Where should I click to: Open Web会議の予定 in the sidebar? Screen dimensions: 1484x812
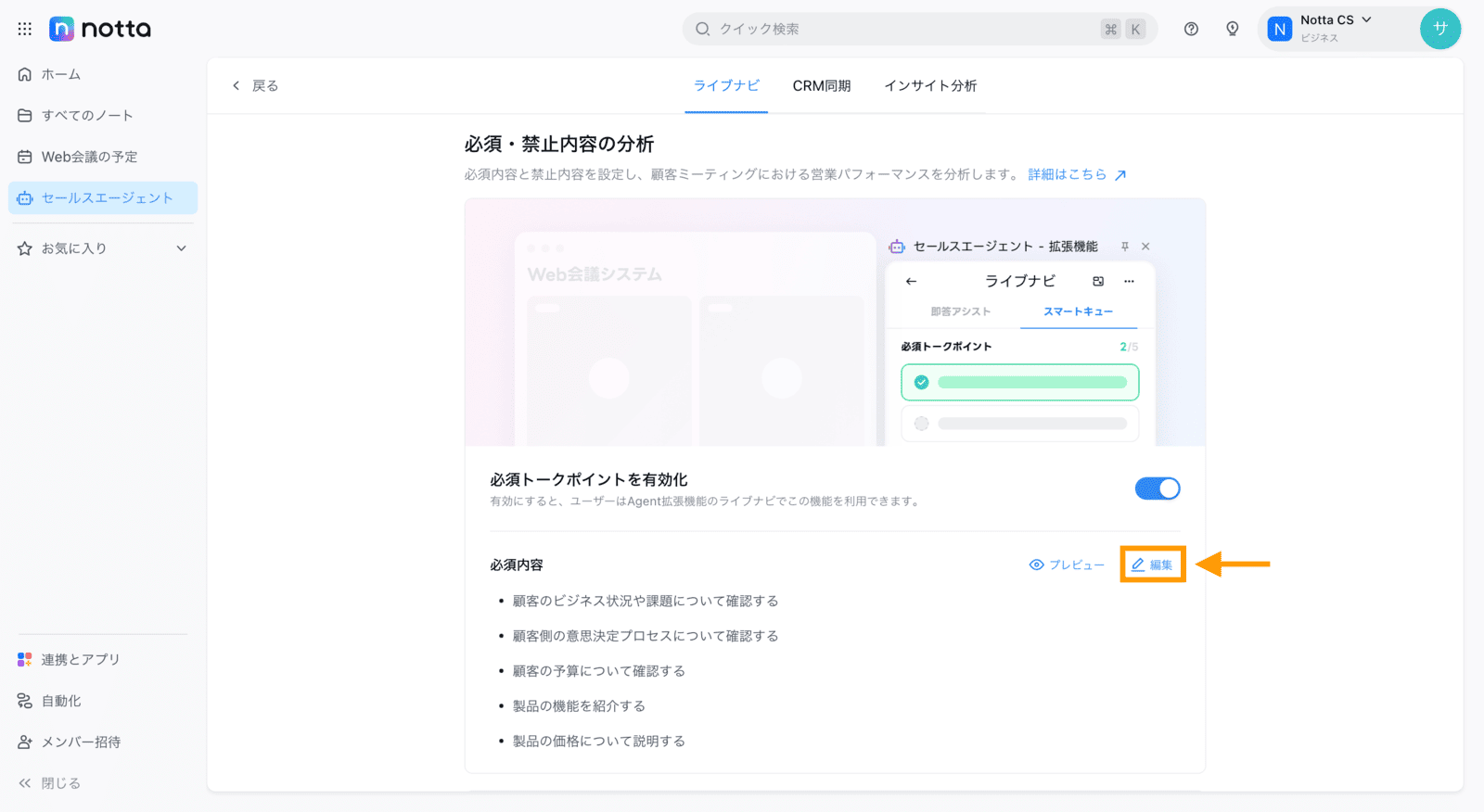[103, 157]
